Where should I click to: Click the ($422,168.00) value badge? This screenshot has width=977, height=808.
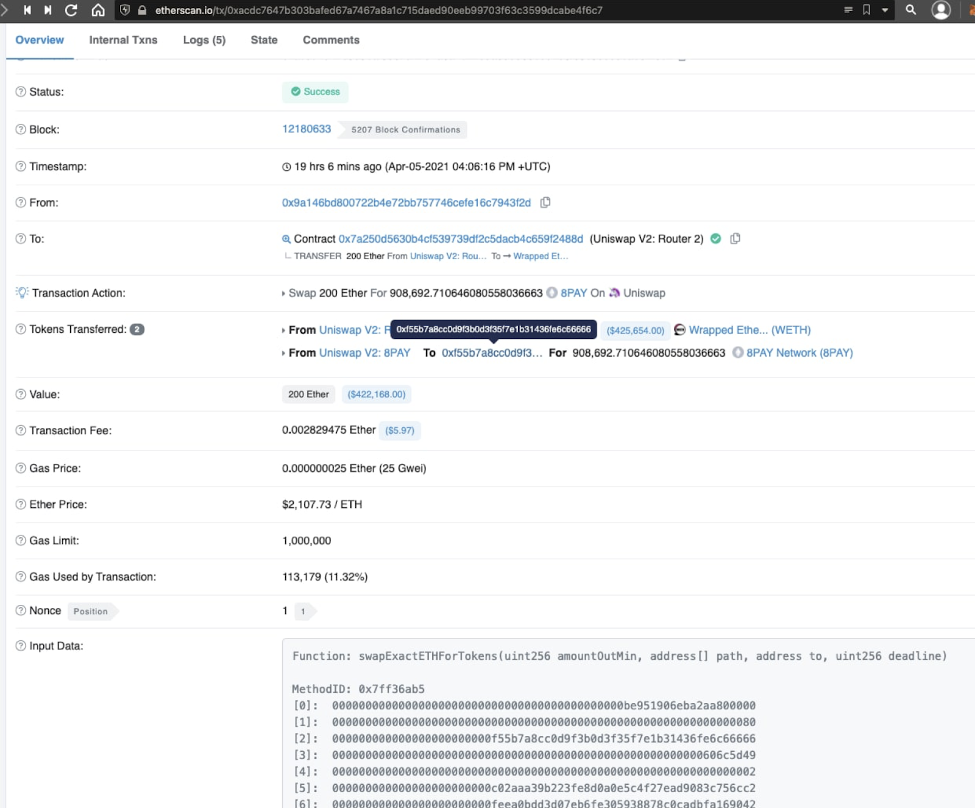[376, 394]
